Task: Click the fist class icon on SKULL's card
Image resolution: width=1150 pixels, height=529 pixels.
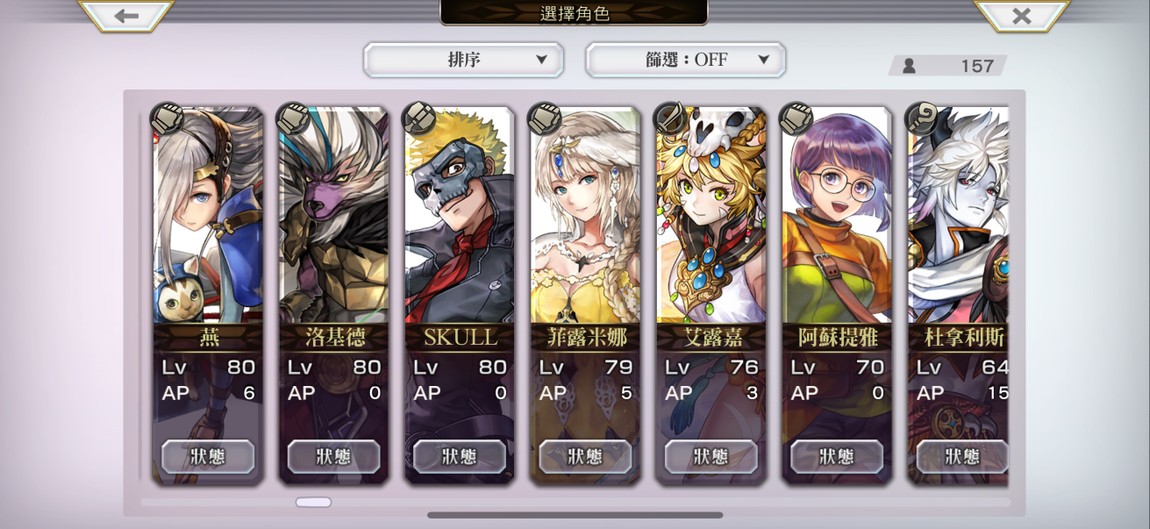Action: tap(420, 118)
